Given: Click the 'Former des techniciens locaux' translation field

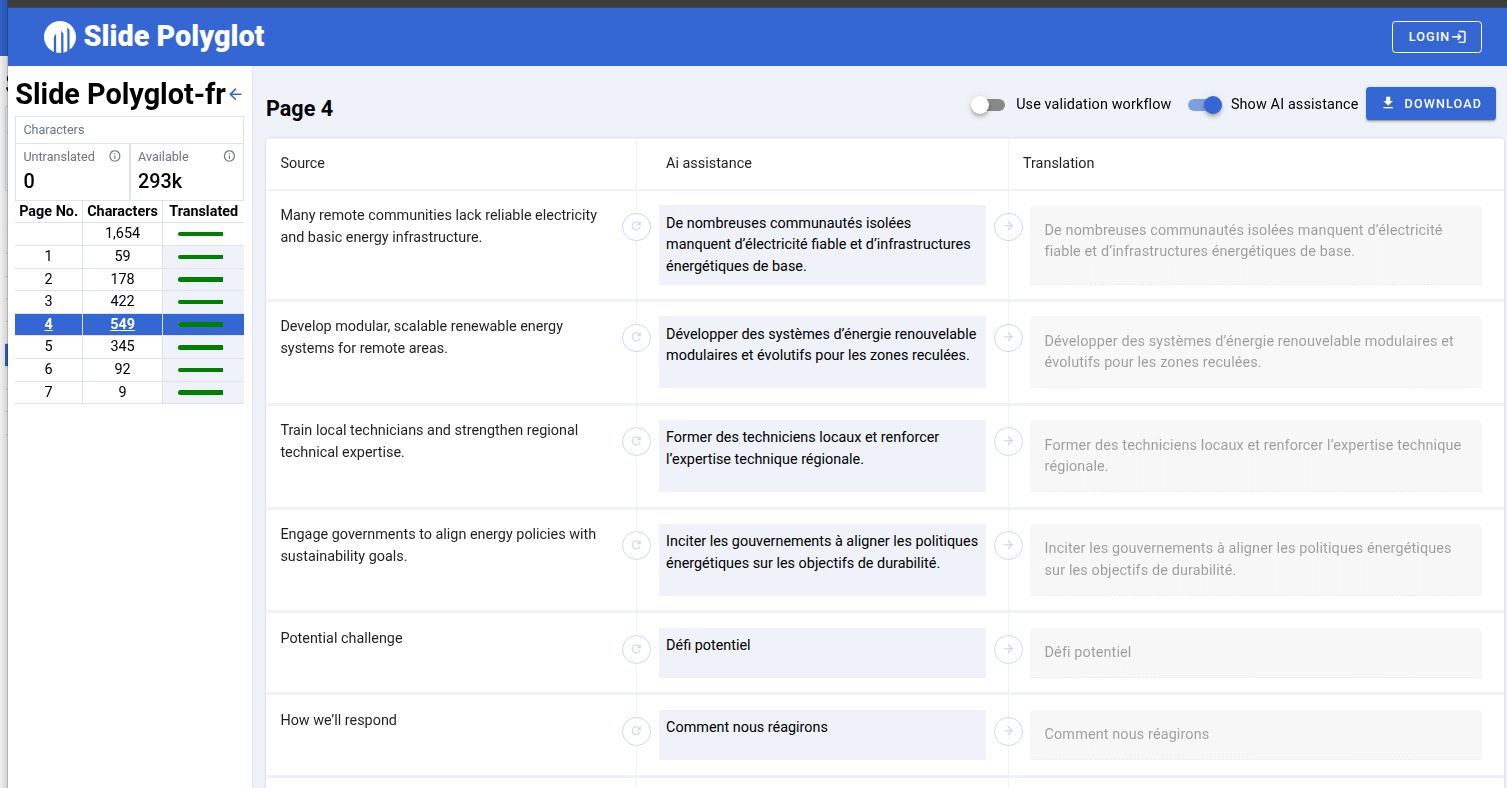Looking at the screenshot, I should (1255, 455).
